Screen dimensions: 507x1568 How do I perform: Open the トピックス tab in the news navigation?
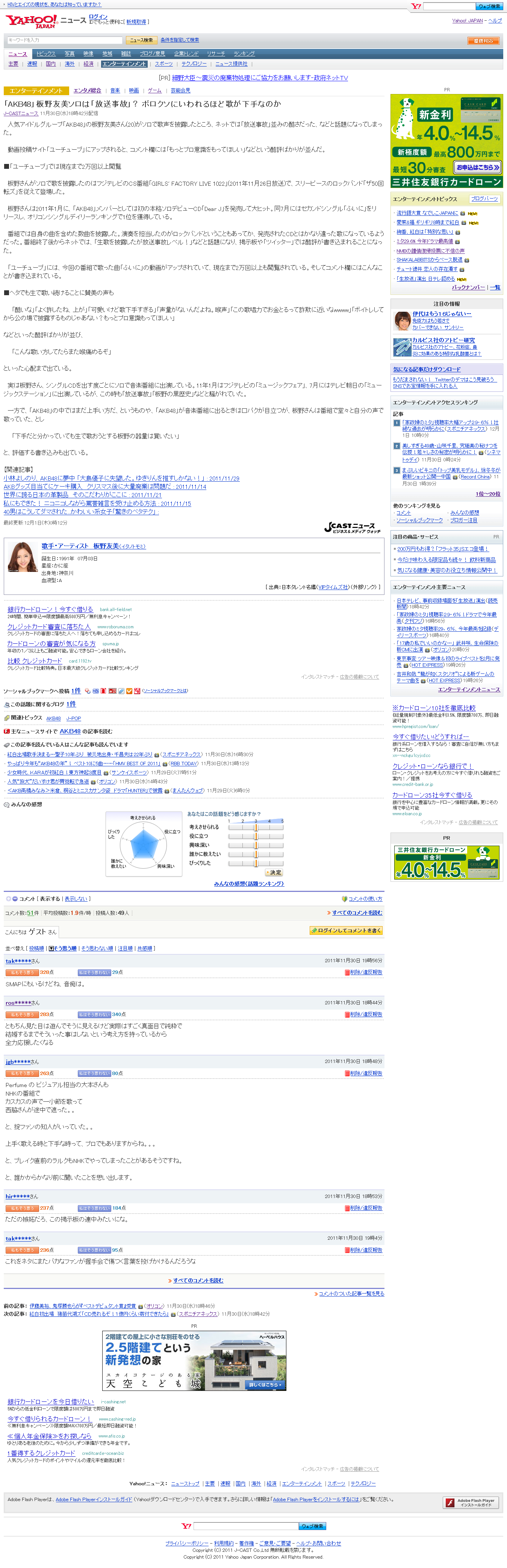(x=45, y=54)
